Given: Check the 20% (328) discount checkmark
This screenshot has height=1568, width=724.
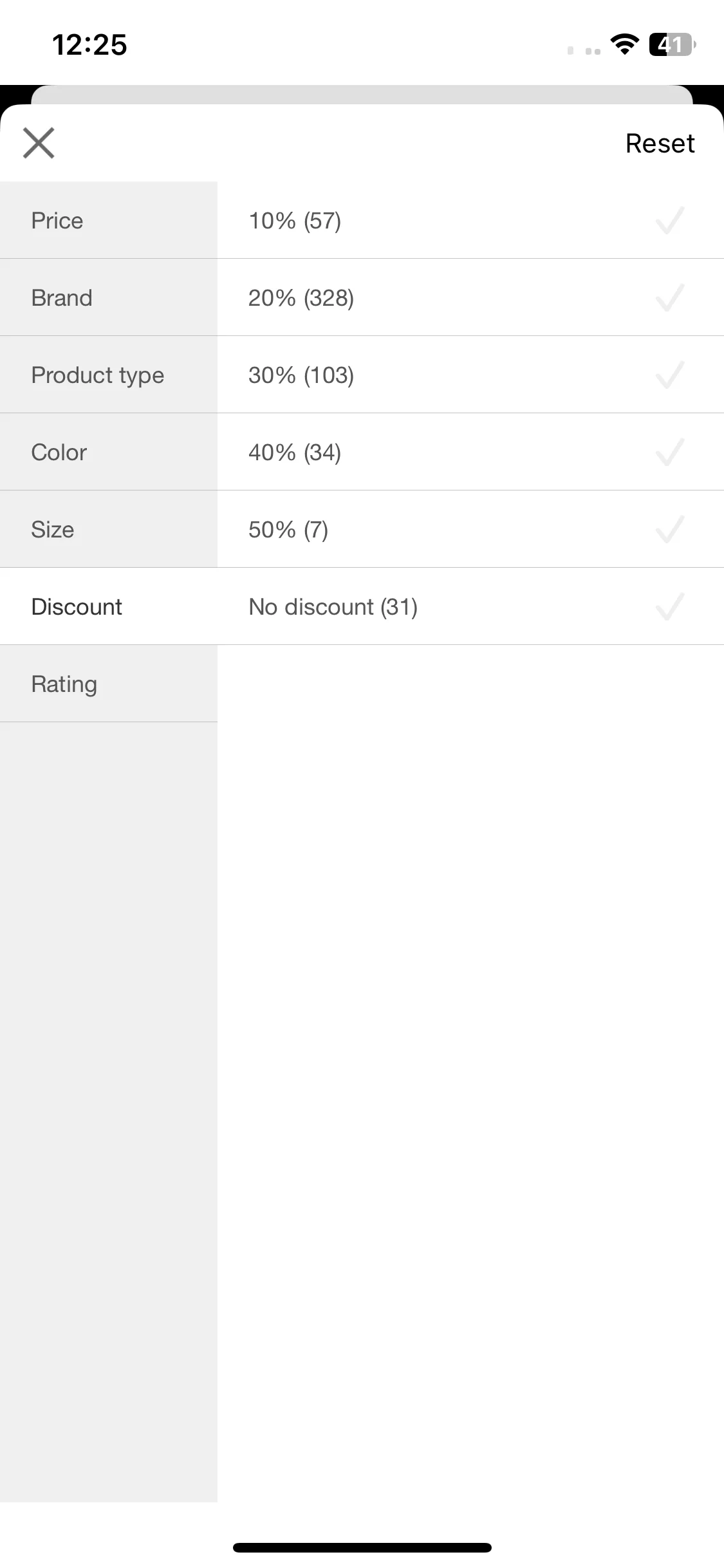Looking at the screenshot, I should [669, 298].
